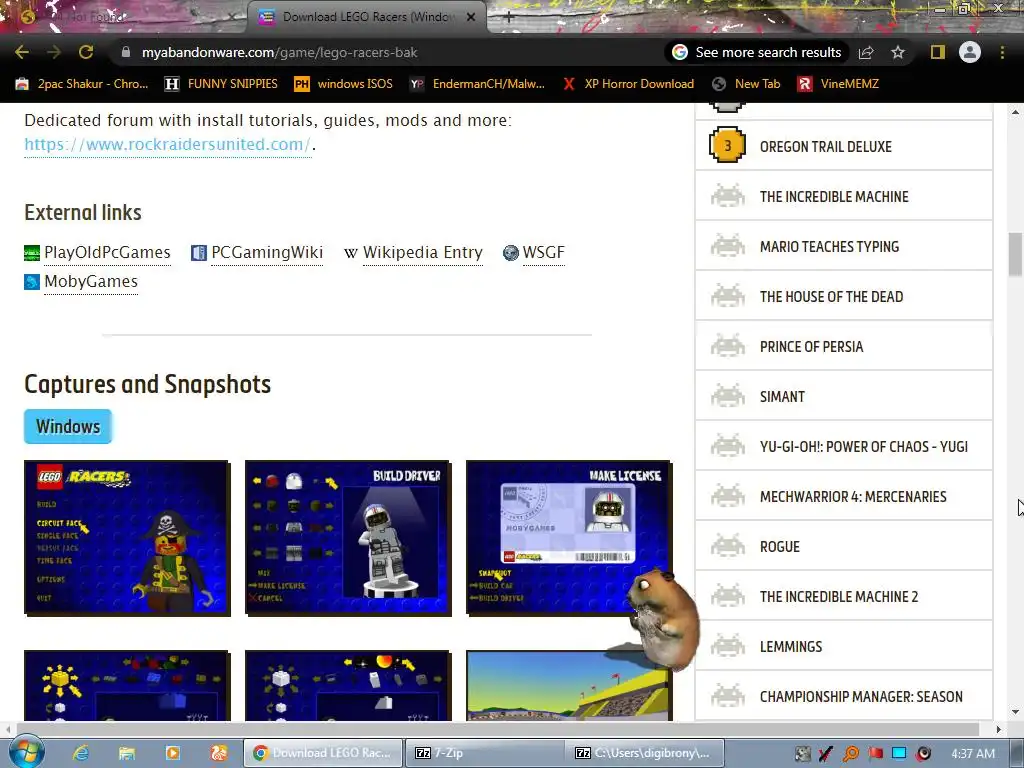
Task: Click the page vertical scrollbar thumb
Action: tap(1015, 255)
